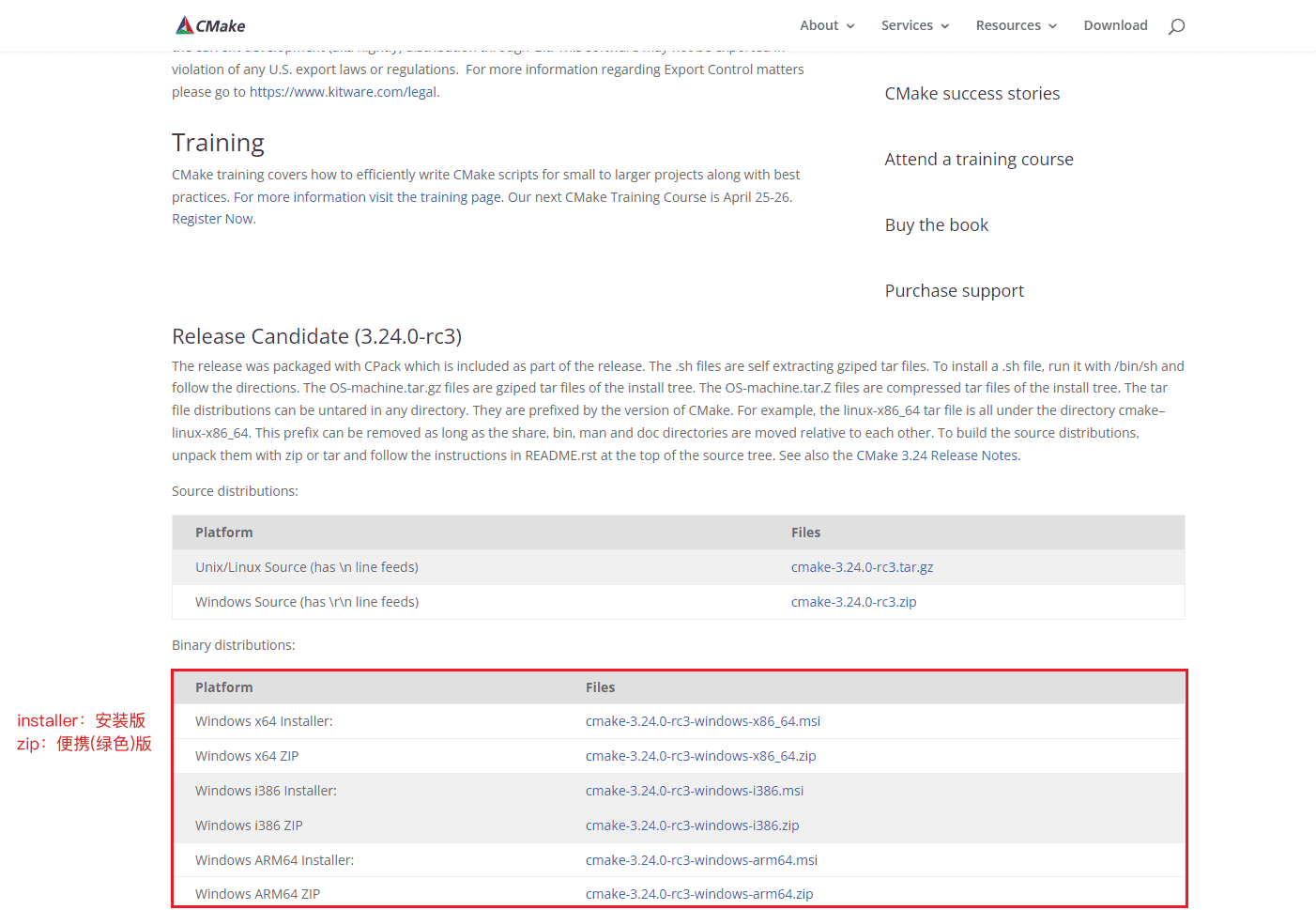Screen dimensions: 1316x910
Task: Open the Download menu item
Action: click(x=1115, y=25)
